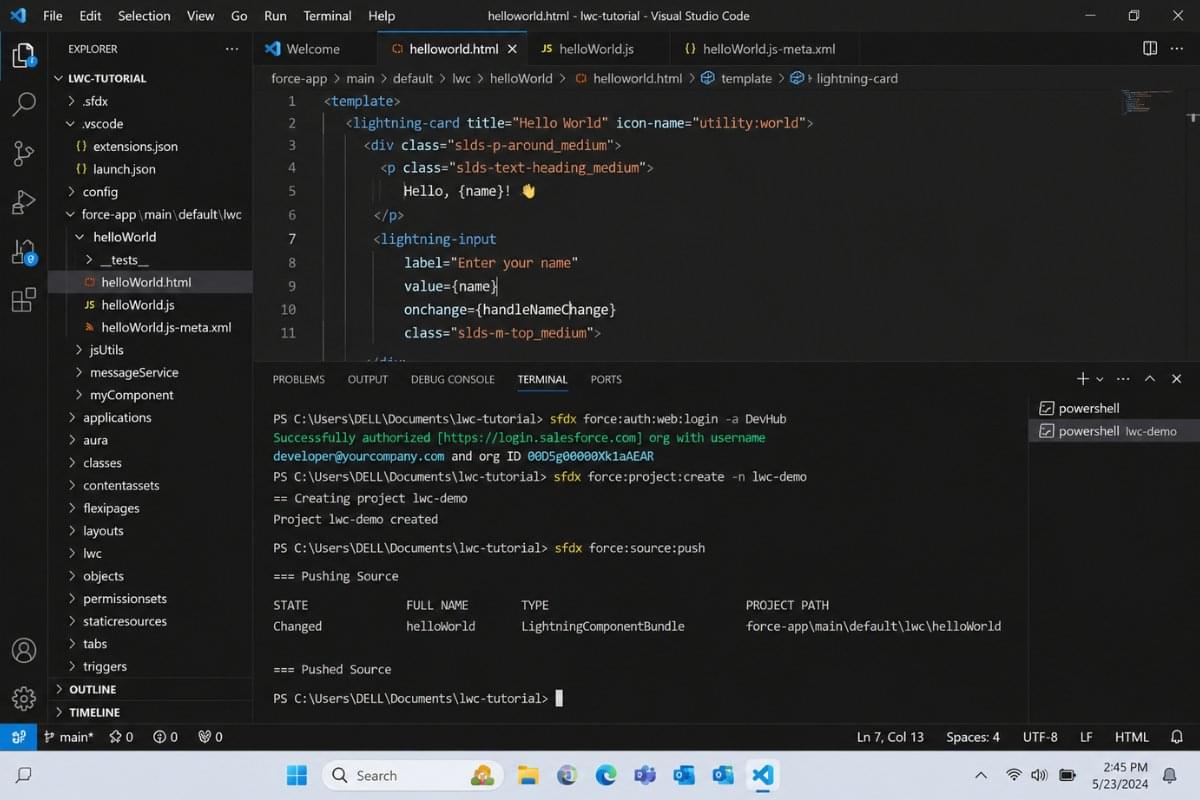Open the Search view in activity bar
The width and height of the screenshot is (1200, 800).
23,104
